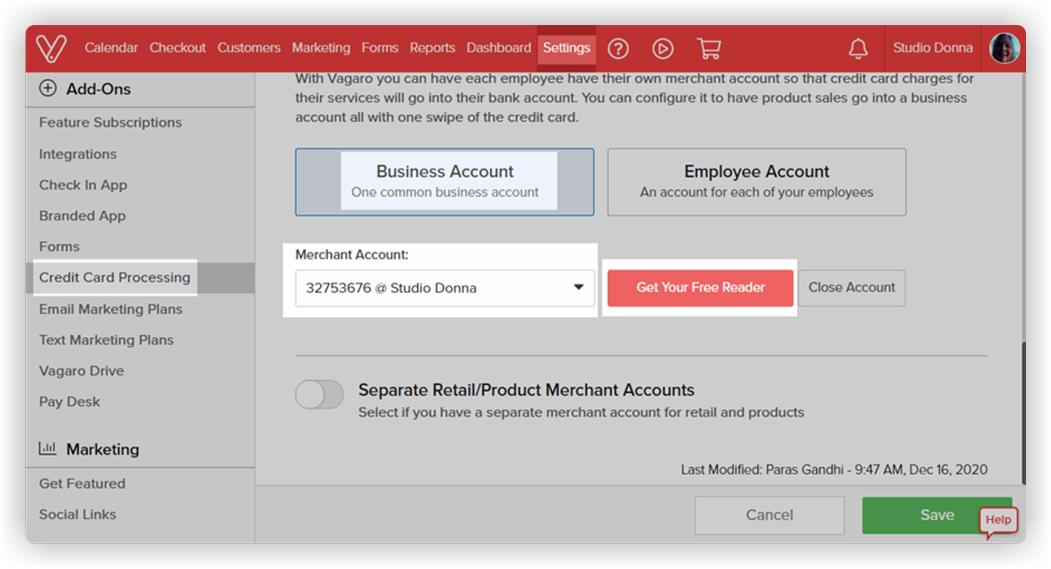Open the Calendar menu
The height and width of the screenshot is (569, 1051).
point(111,48)
